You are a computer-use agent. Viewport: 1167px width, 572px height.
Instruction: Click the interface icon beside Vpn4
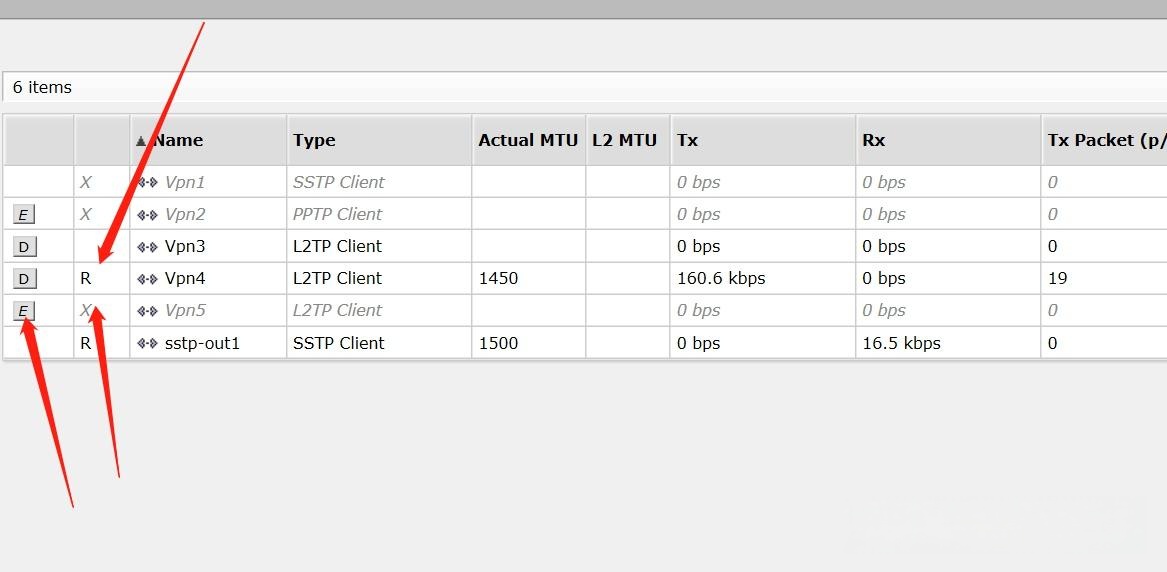(147, 278)
